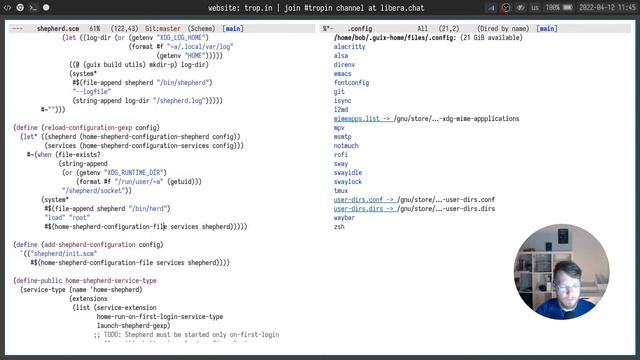The image size is (640, 360).
Task: Open the sway directory in Dired
Action: click(341, 163)
